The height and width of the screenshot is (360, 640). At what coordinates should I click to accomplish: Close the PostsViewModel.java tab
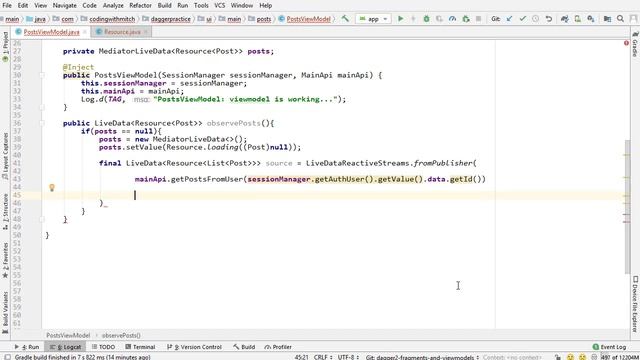coord(85,32)
